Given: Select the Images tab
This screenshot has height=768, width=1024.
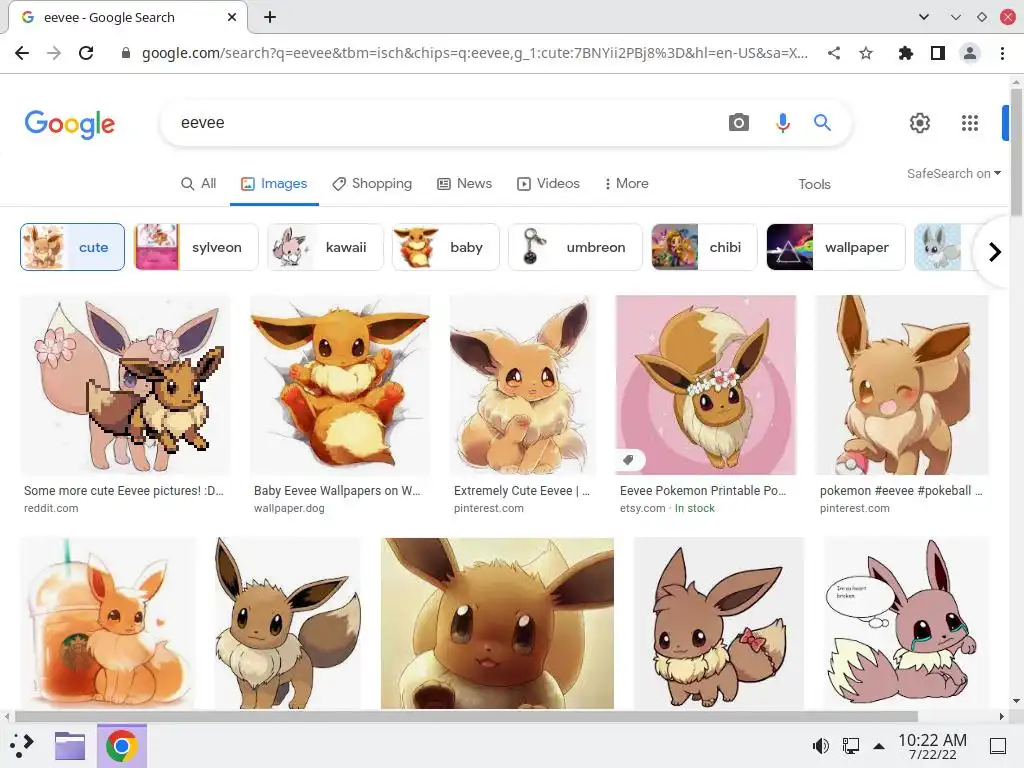Looking at the screenshot, I should click(x=274, y=184).
